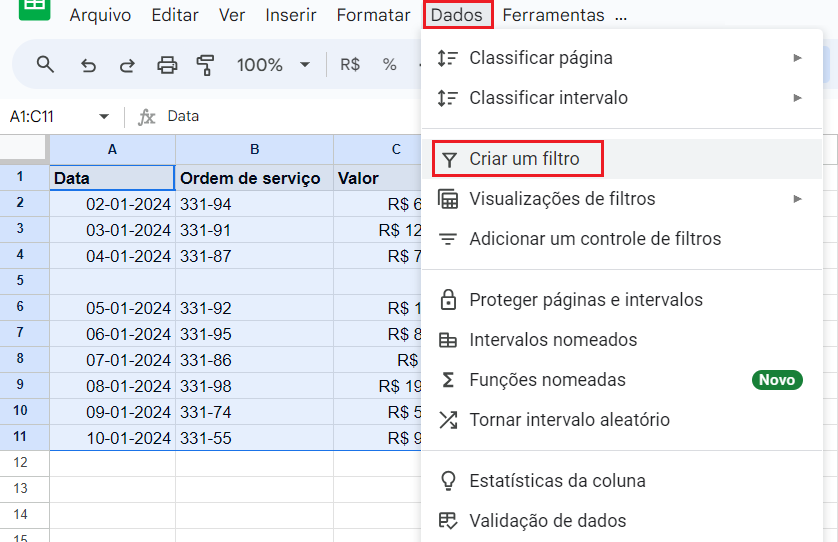Click the filter lines icon for controle de filtros

(448, 239)
